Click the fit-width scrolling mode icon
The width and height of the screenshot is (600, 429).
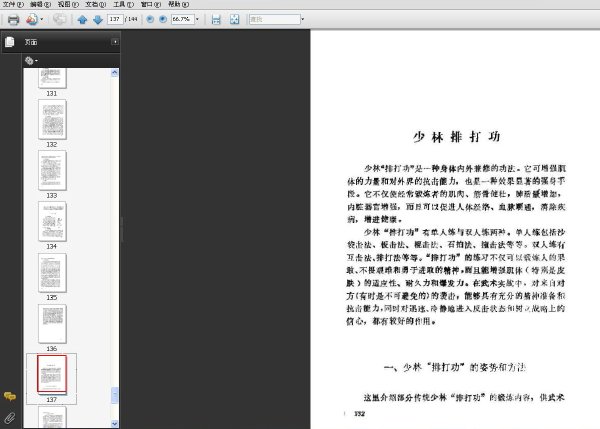click(216, 20)
